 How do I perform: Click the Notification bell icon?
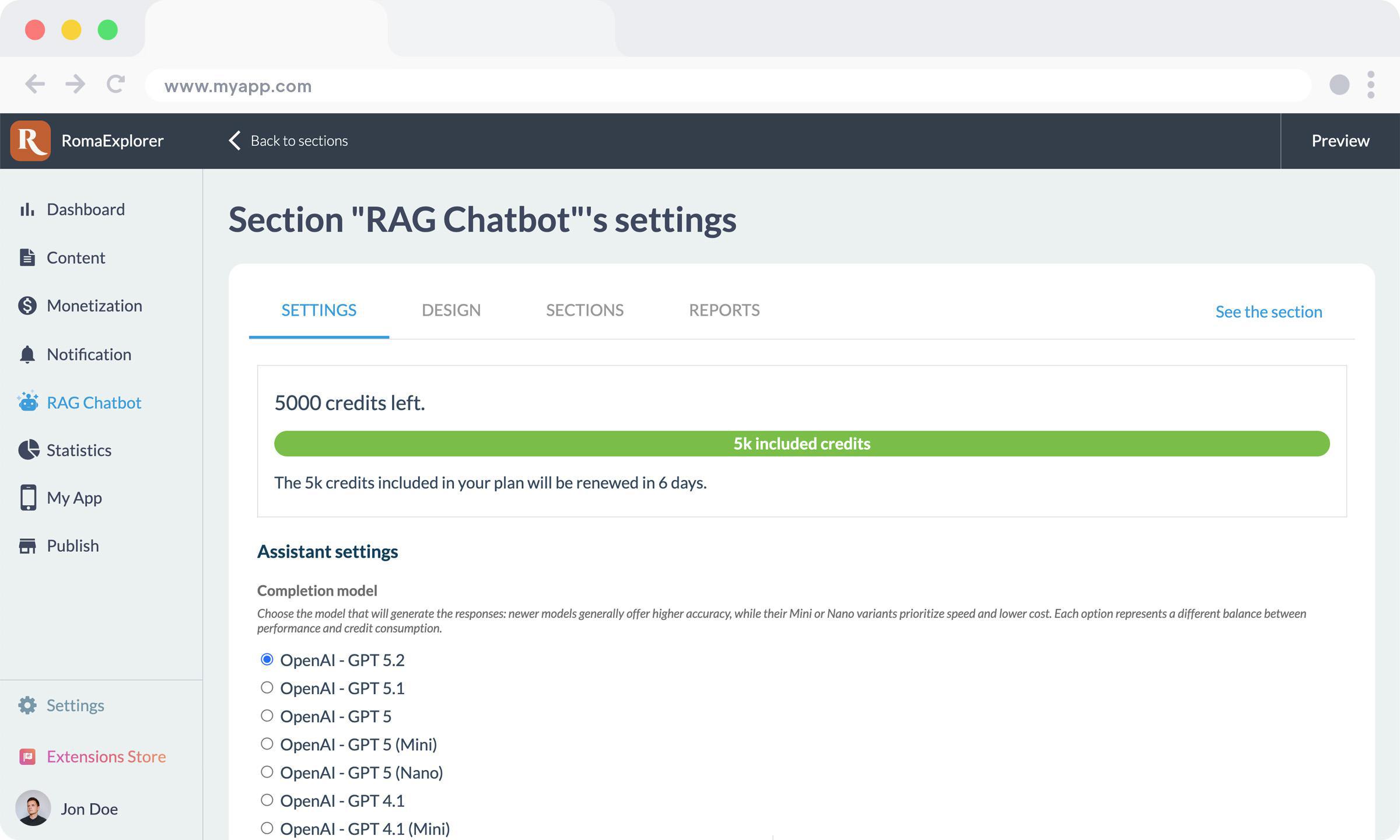coord(27,354)
